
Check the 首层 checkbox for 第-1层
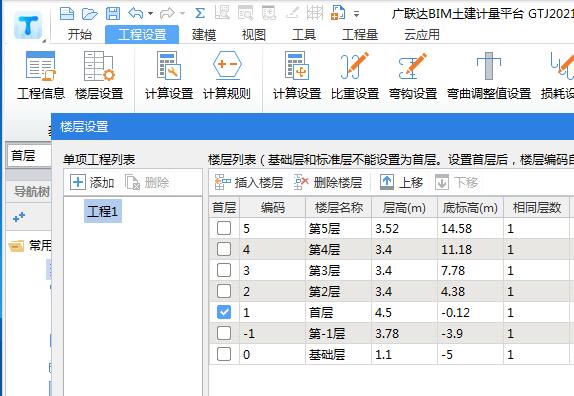click(224, 333)
